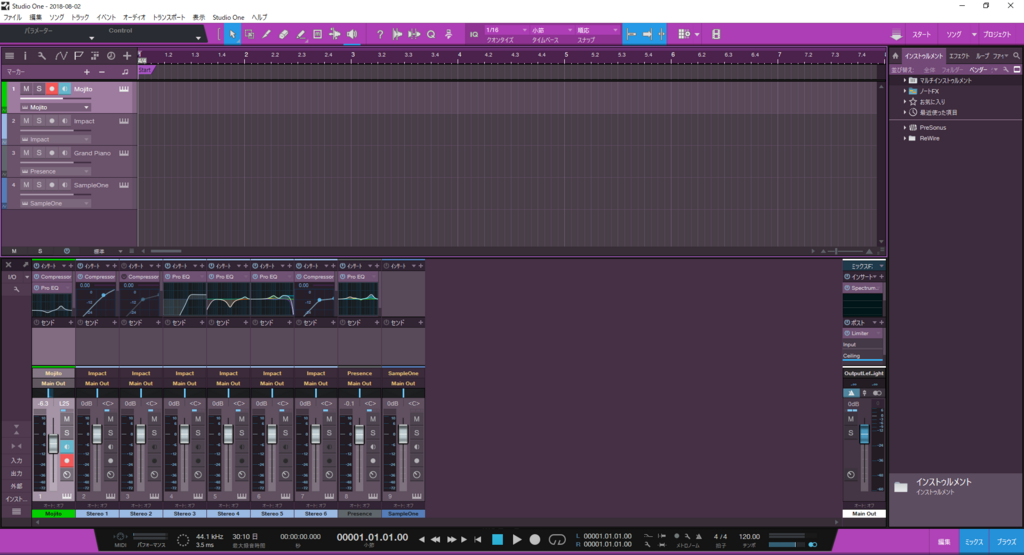This screenshot has width=1024, height=555.
Task: Click the 4/4 time signature field
Action: (x=720, y=537)
